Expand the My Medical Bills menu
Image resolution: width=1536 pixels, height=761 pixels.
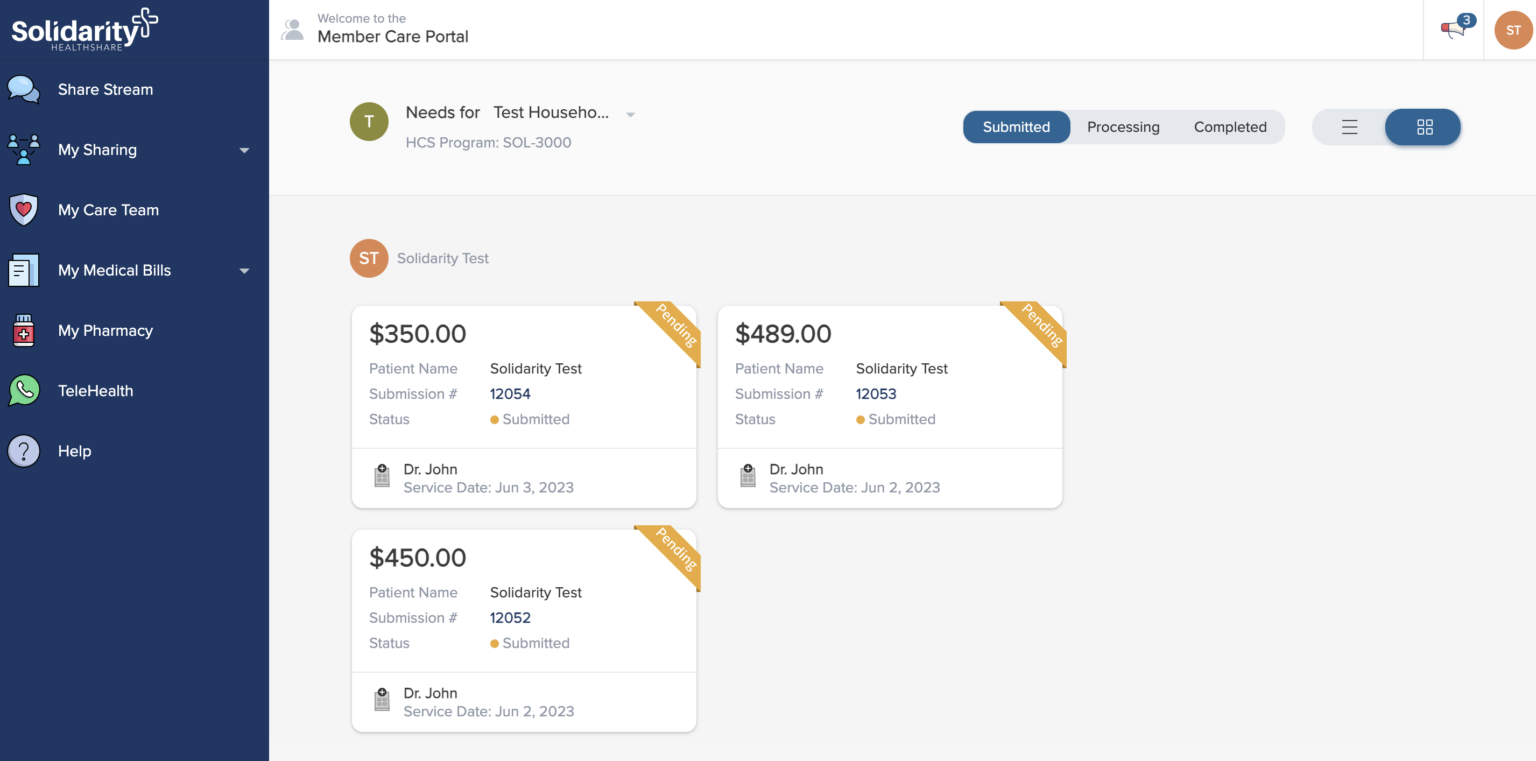coord(244,270)
